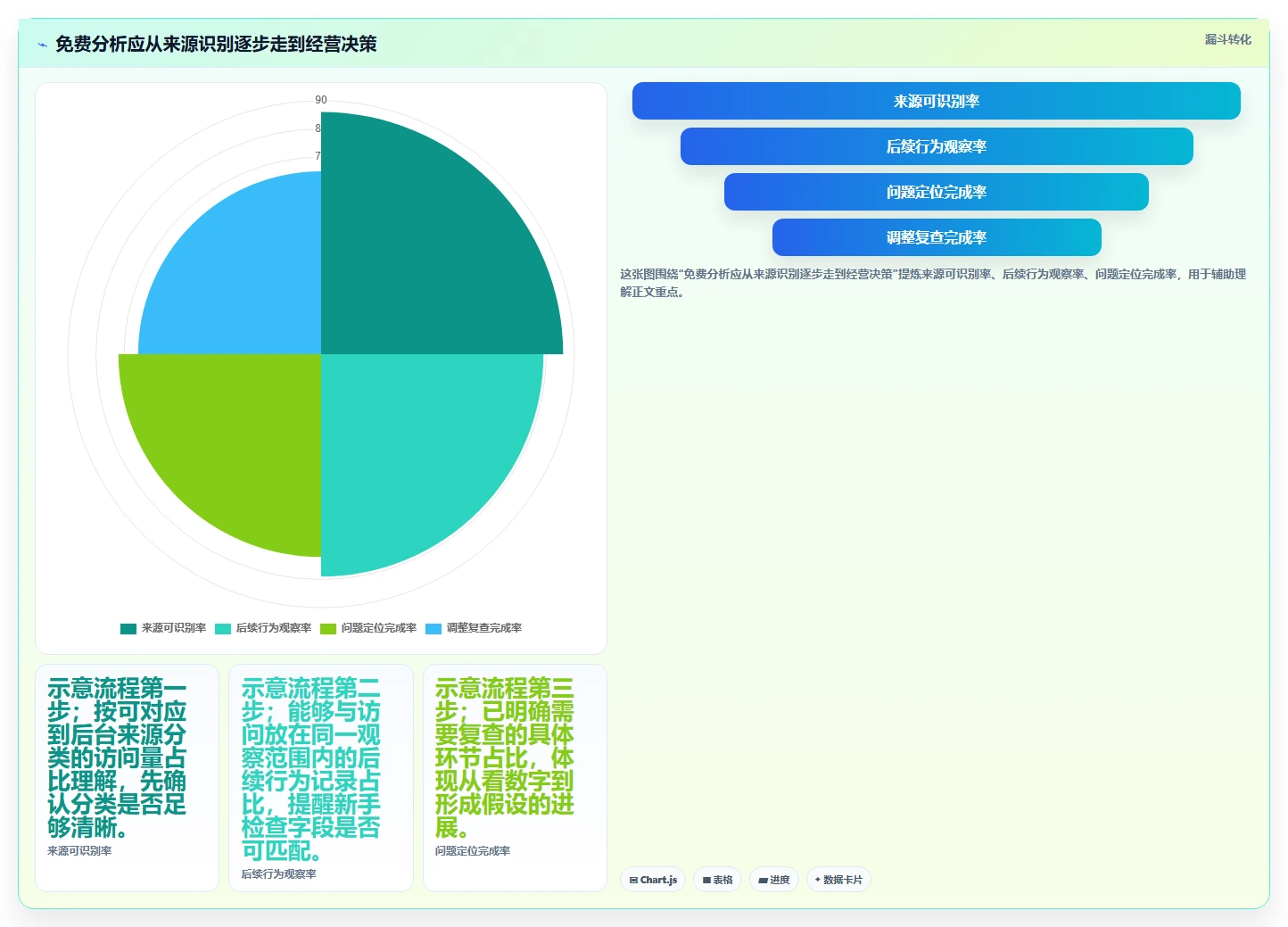Click 问题定位完成率 caption under third card

pyautogui.click(x=473, y=851)
